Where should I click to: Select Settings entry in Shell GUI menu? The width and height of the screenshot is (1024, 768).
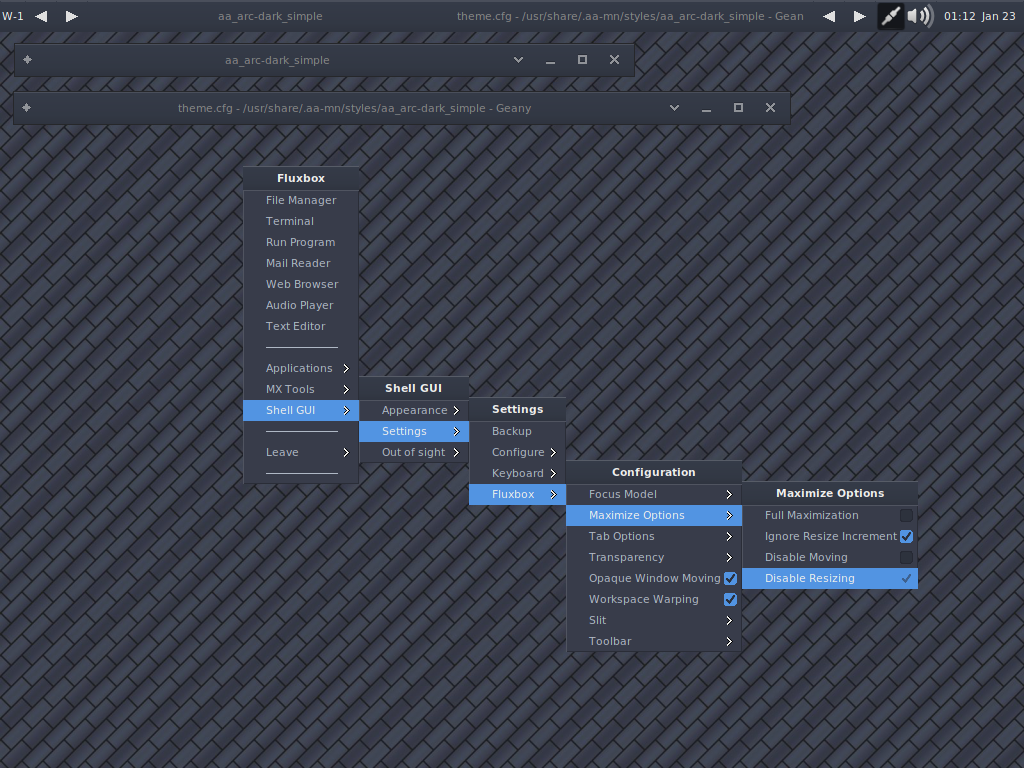tap(414, 431)
